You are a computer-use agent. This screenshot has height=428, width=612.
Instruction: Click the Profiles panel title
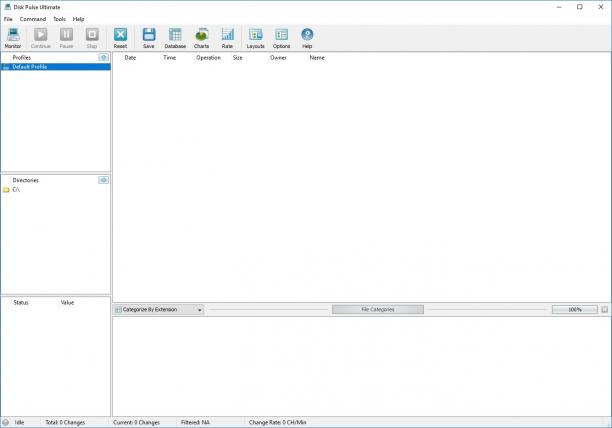[x=22, y=57]
